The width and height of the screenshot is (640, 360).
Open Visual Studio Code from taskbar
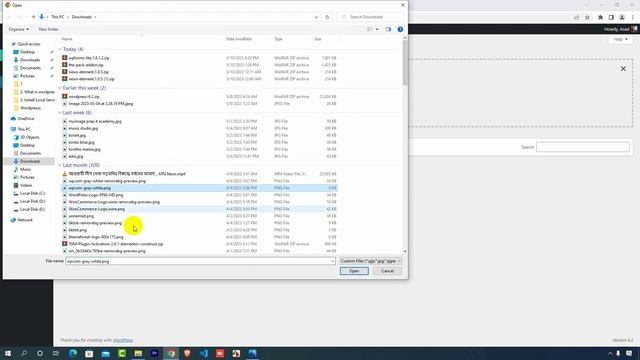pyautogui.click(x=204, y=353)
